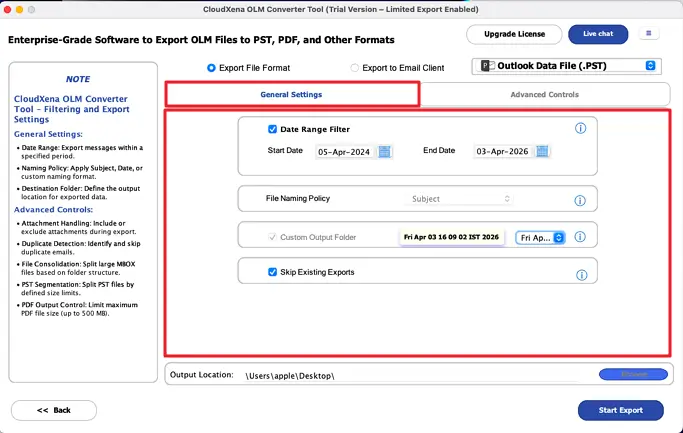
Task: Open the hamburger menu next to Live chat
Action: click(650, 33)
